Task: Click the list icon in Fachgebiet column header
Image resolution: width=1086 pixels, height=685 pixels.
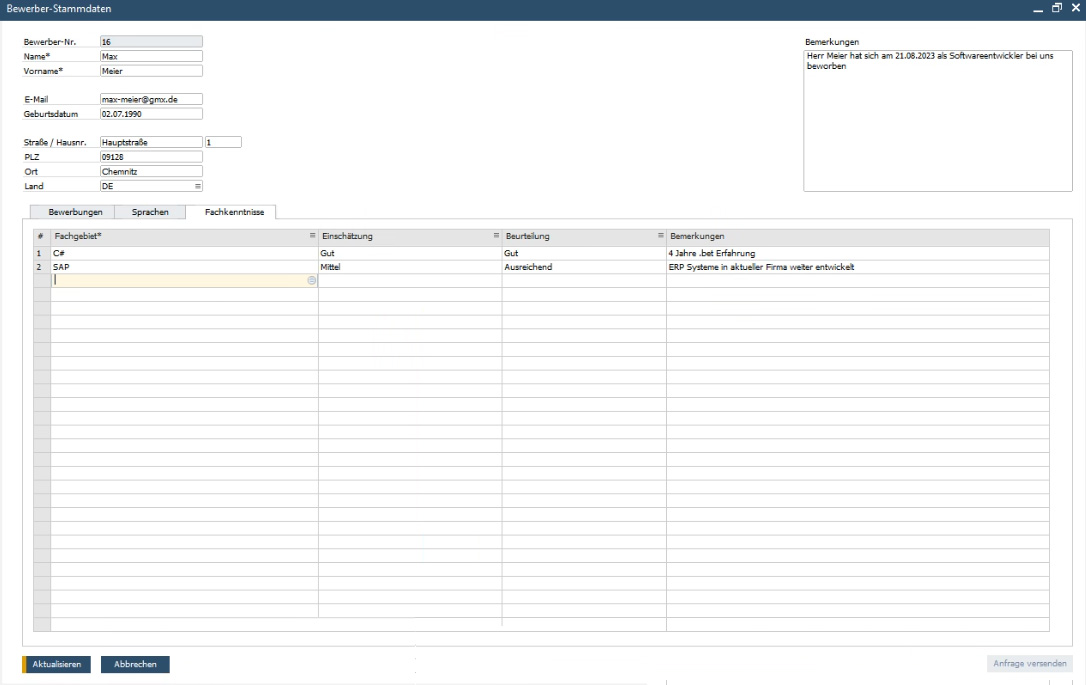Action: (312, 235)
